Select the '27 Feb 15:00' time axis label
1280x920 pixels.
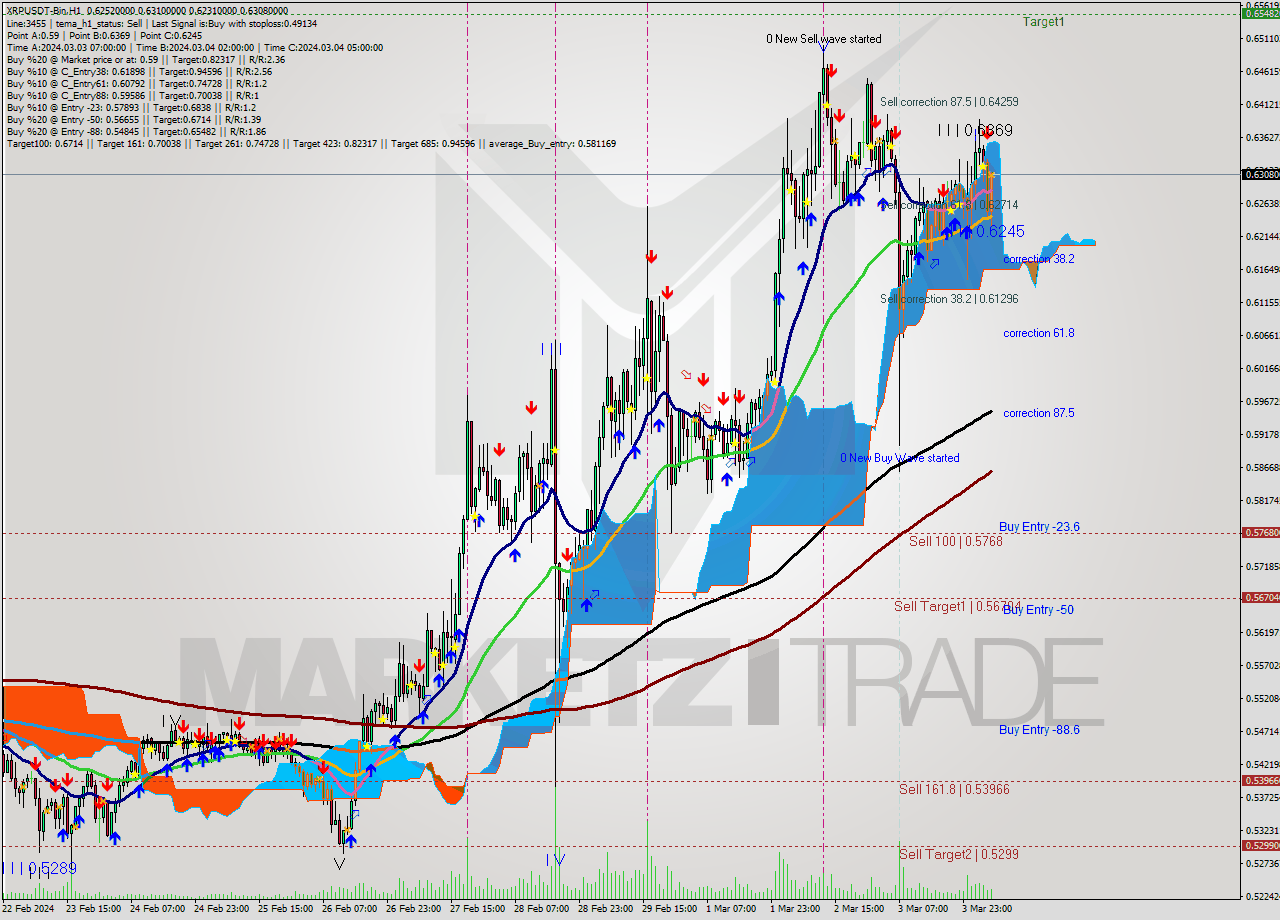click(x=479, y=909)
